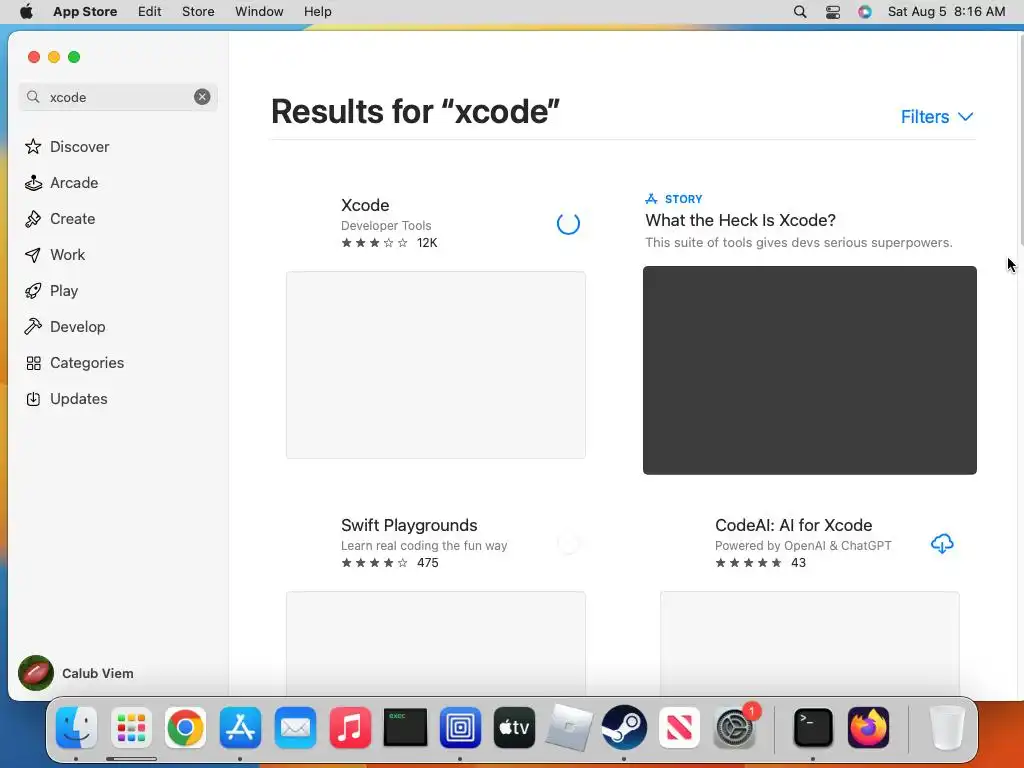Image resolution: width=1024 pixels, height=768 pixels.
Task: Open Finder from the Dock
Action: (76, 728)
